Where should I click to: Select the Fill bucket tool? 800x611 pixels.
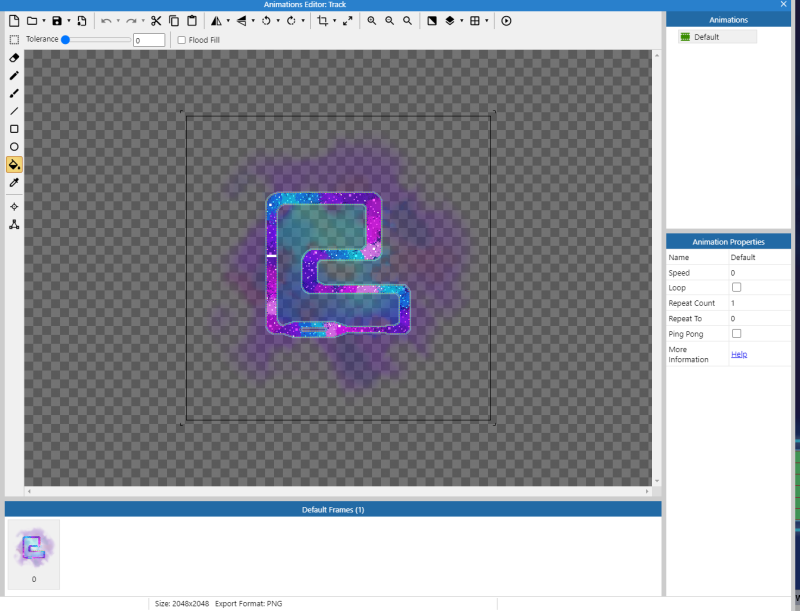coord(14,165)
